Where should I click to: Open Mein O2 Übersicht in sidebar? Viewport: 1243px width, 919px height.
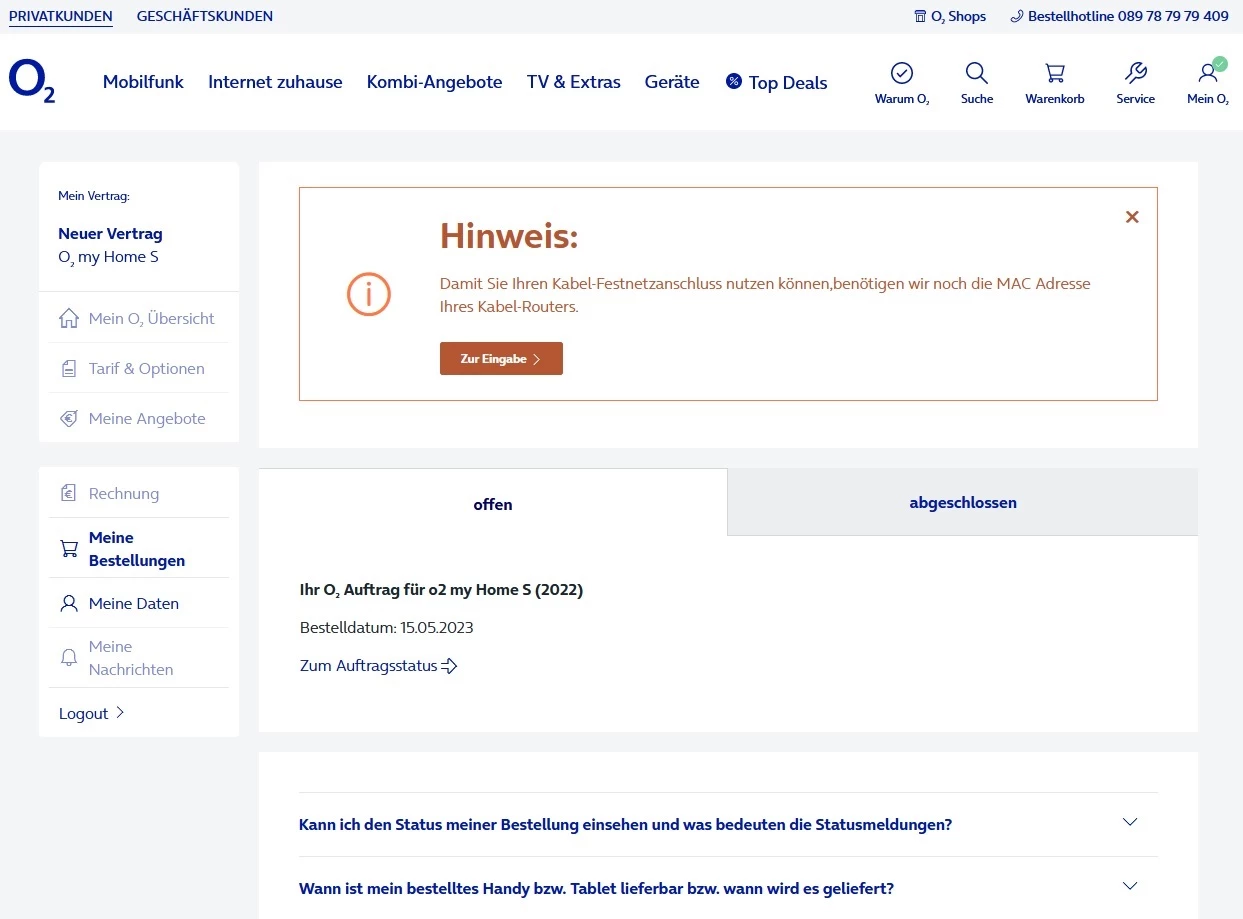(139, 318)
